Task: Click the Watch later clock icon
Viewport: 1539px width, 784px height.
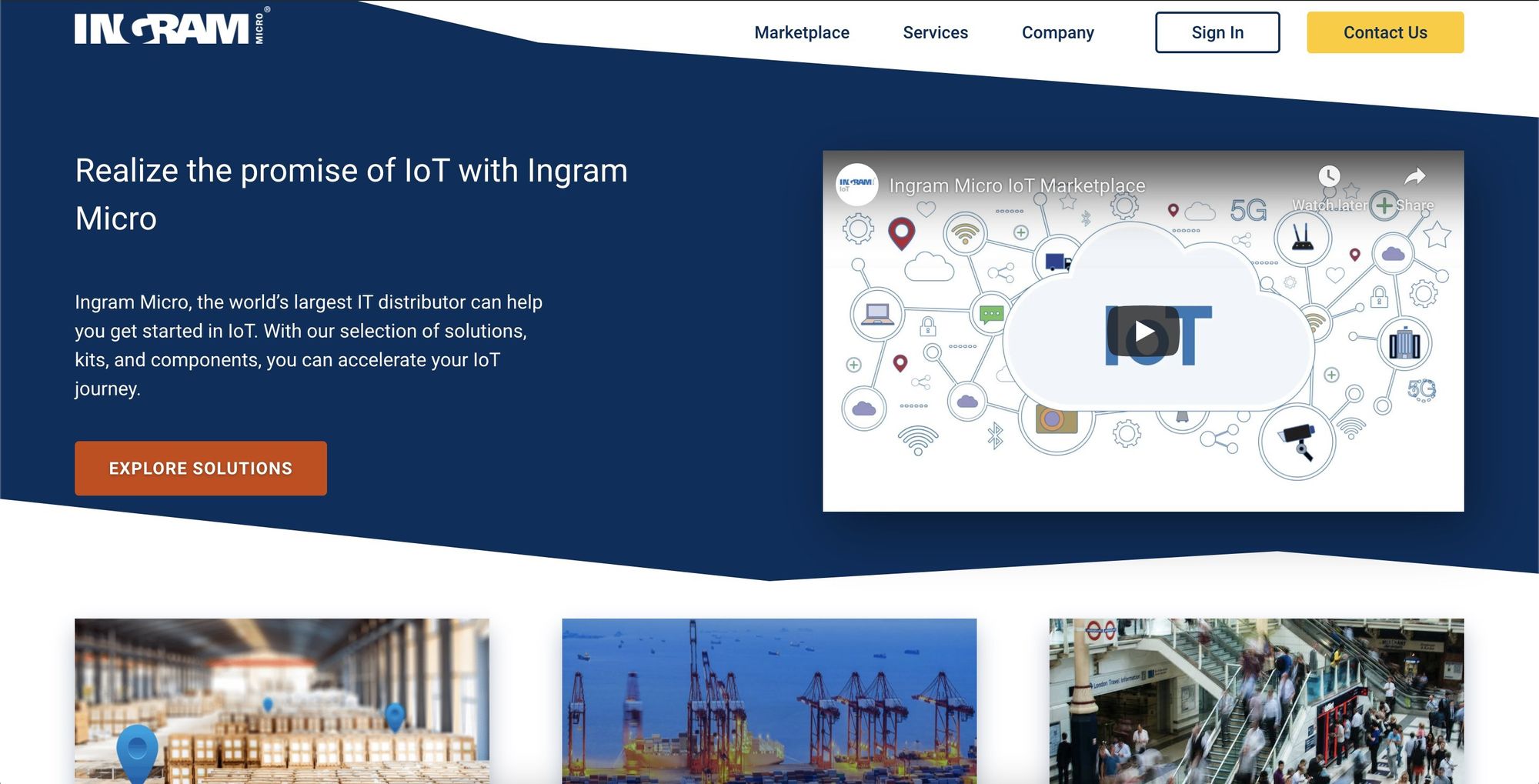Action: point(1329,176)
